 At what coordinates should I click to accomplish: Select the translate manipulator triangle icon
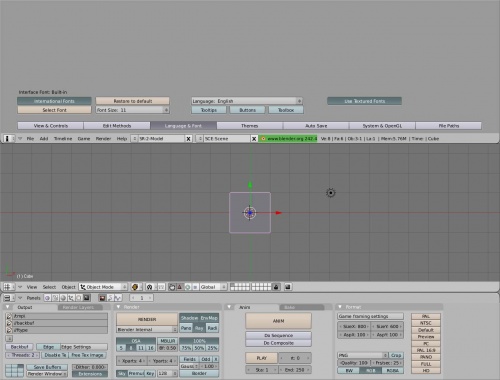tap(180, 287)
